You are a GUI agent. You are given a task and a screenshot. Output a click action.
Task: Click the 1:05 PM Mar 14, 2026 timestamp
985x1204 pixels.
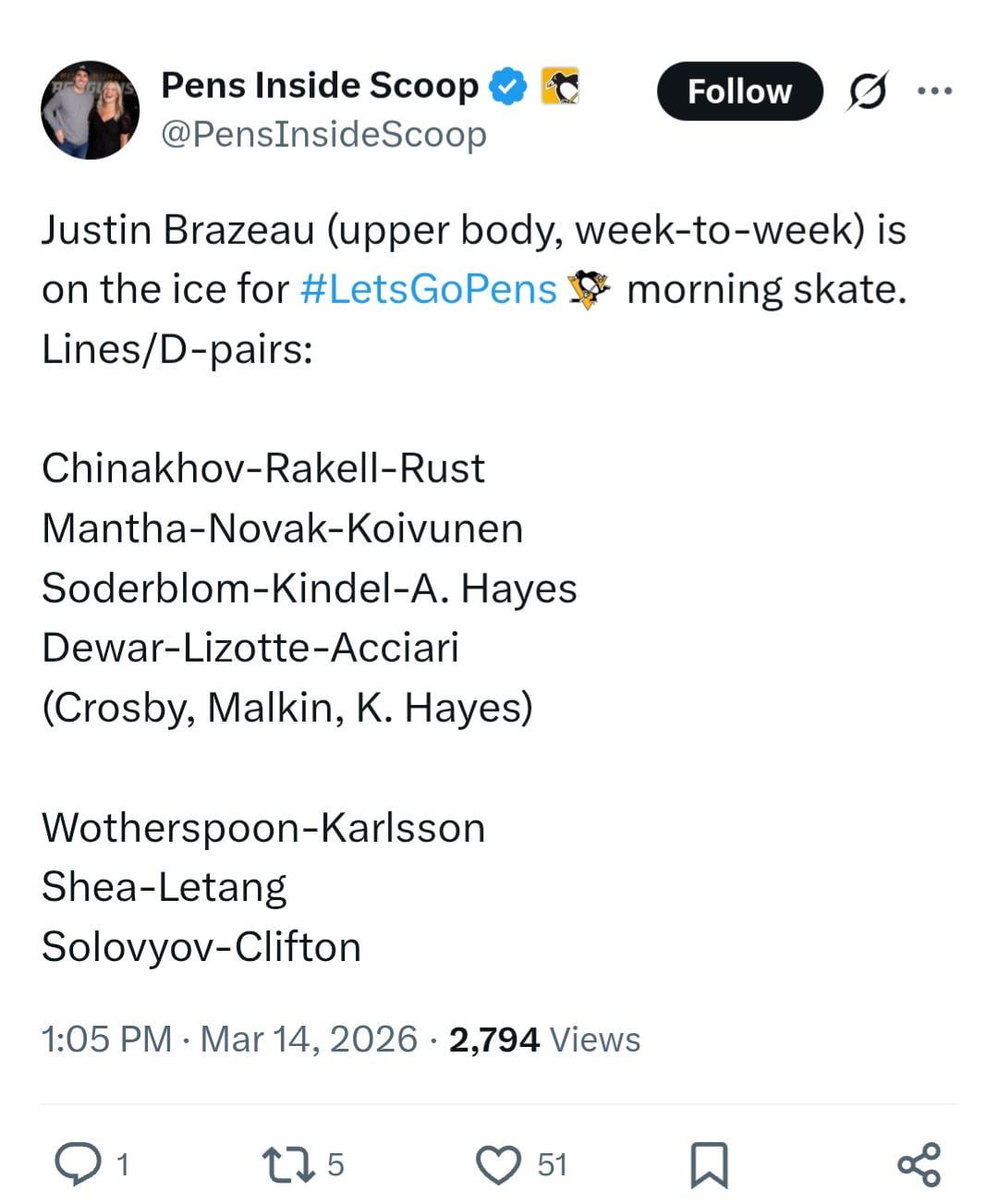coord(230,1039)
